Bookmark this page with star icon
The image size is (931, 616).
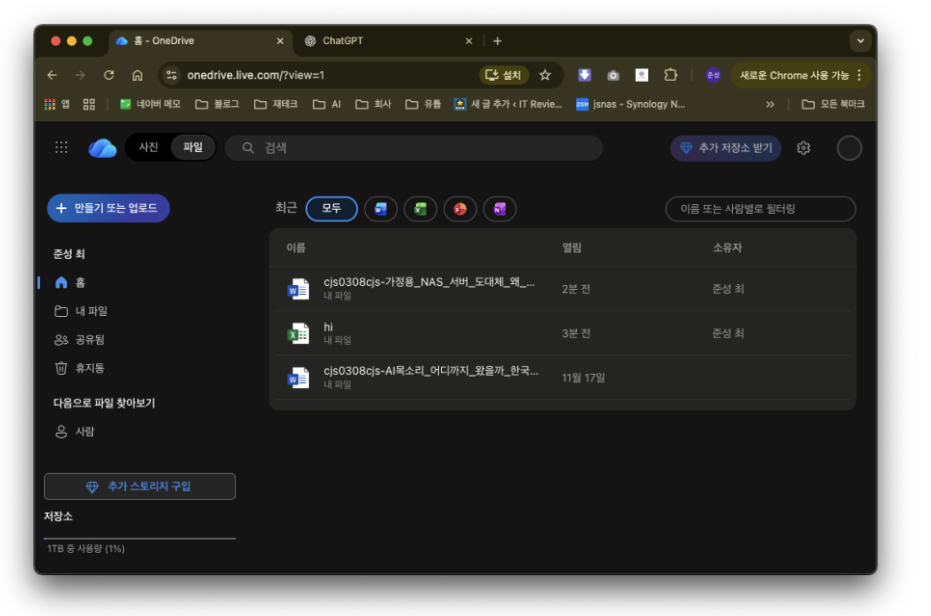click(545, 75)
